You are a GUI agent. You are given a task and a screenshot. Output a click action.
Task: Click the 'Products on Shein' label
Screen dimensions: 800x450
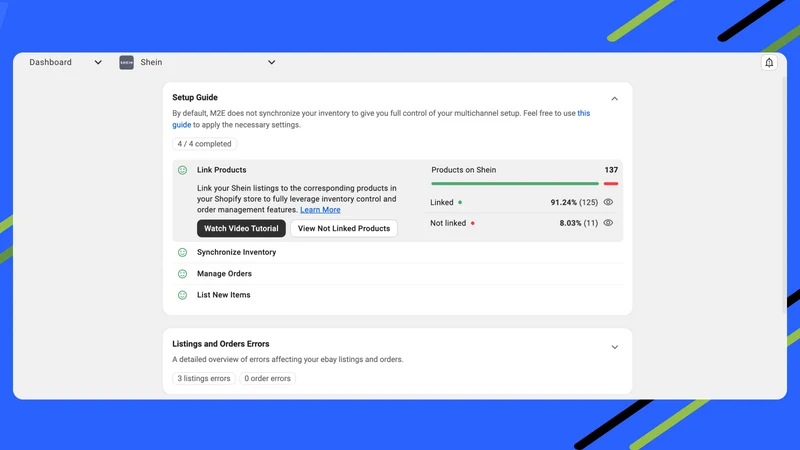[x=464, y=170]
